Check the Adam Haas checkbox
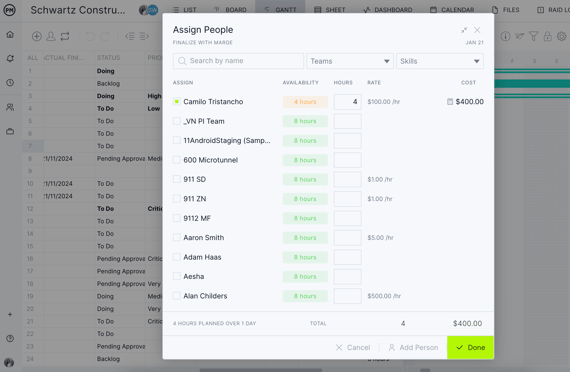Viewport: 570px width, 372px height. click(x=177, y=257)
